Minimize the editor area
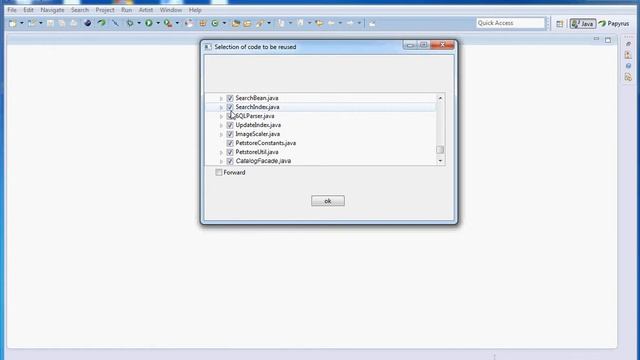The image size is (640, 360). tap(596, 39)
